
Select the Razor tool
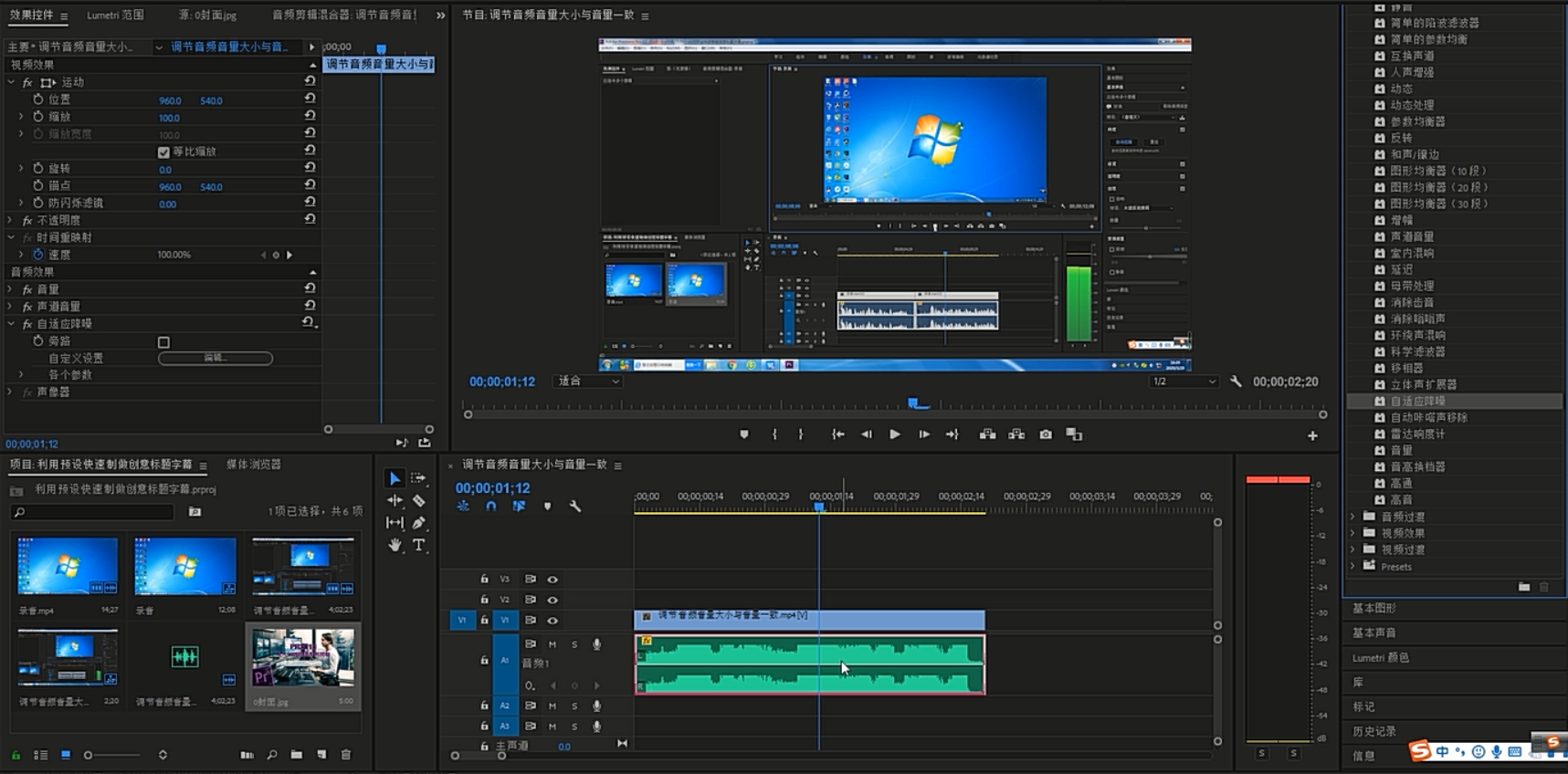[418, 500]
